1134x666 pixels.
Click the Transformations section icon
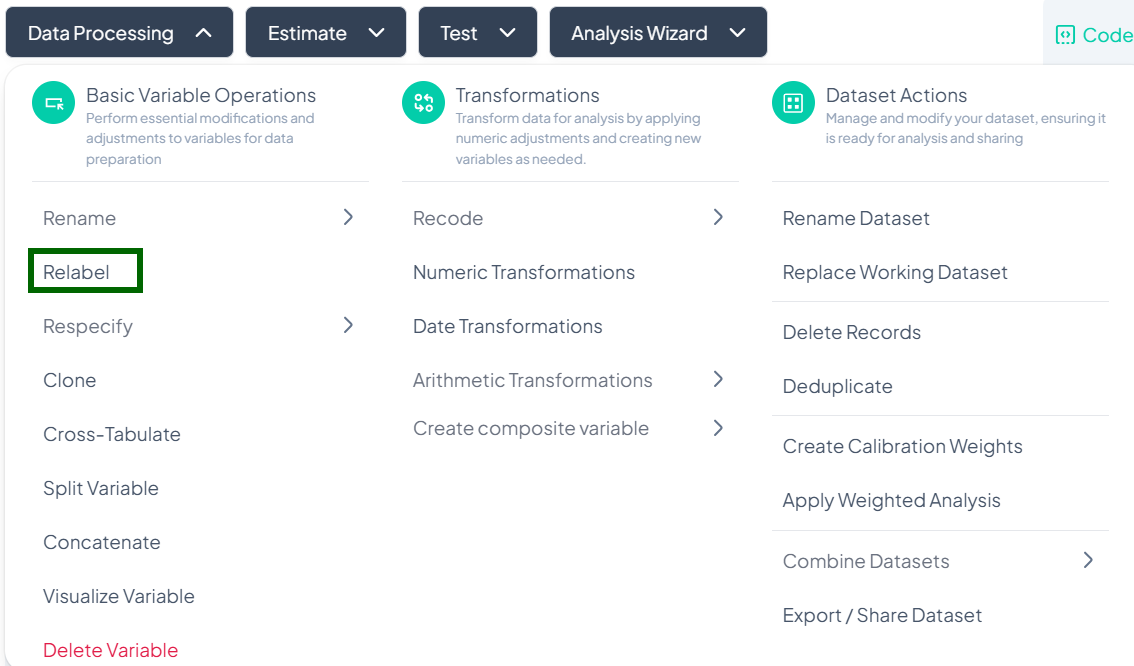(423, 104)
